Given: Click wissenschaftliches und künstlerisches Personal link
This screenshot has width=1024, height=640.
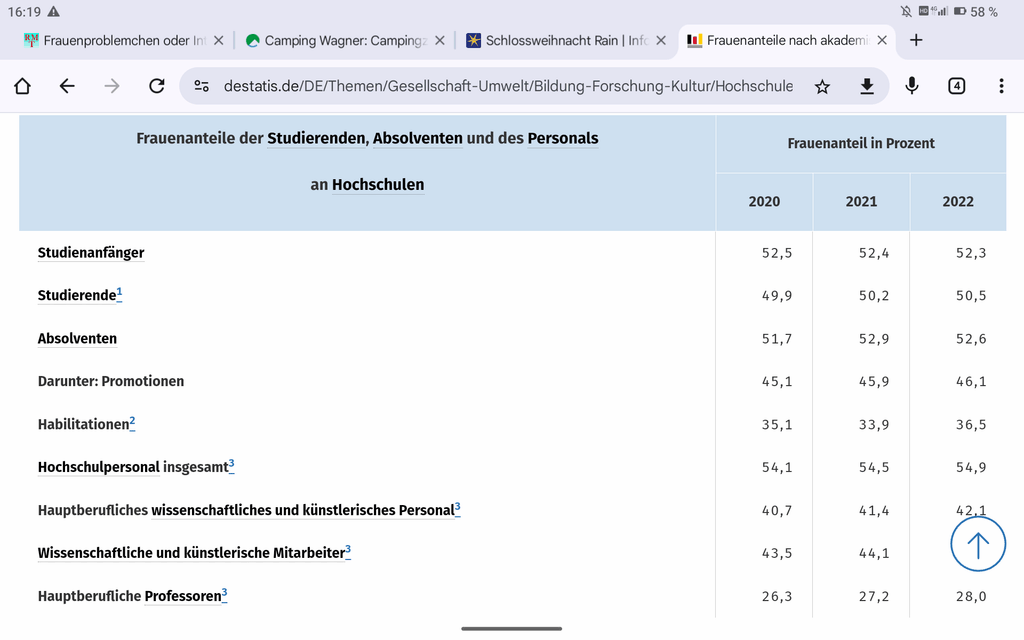Looking at the screenshot, I should click(x=303, y=510).
